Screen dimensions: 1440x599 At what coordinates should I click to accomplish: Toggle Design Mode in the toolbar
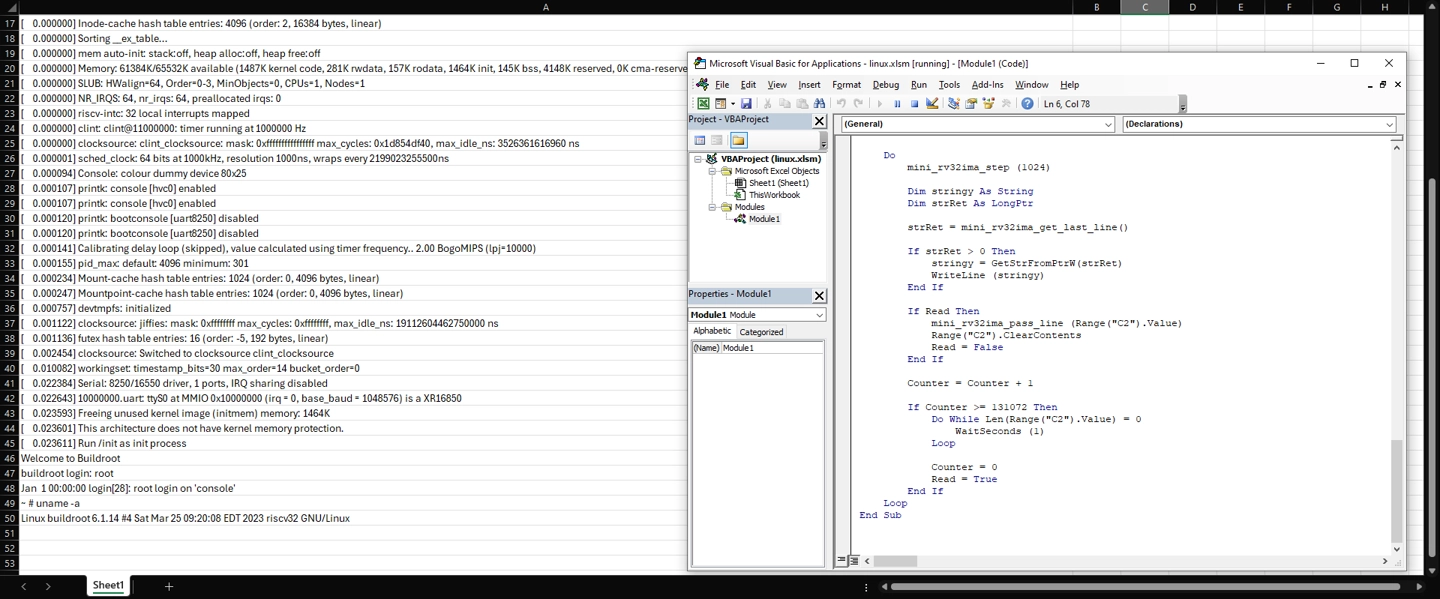(x=932, y=104)
